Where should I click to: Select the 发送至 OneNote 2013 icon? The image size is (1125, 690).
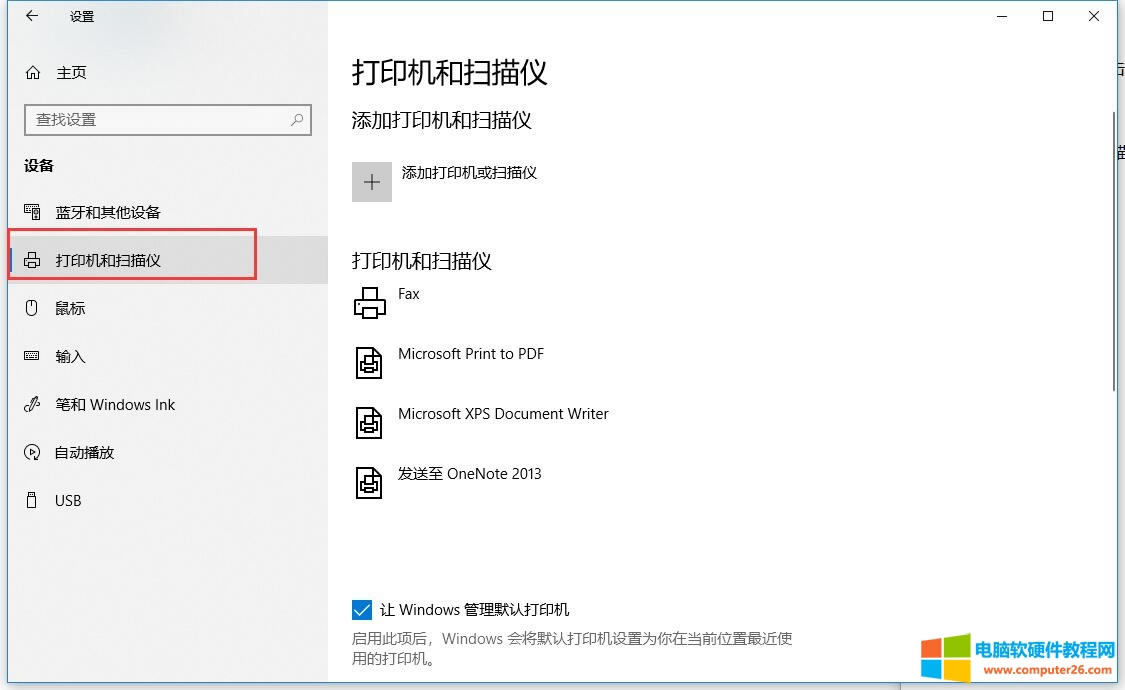click(x=369, y=482)
